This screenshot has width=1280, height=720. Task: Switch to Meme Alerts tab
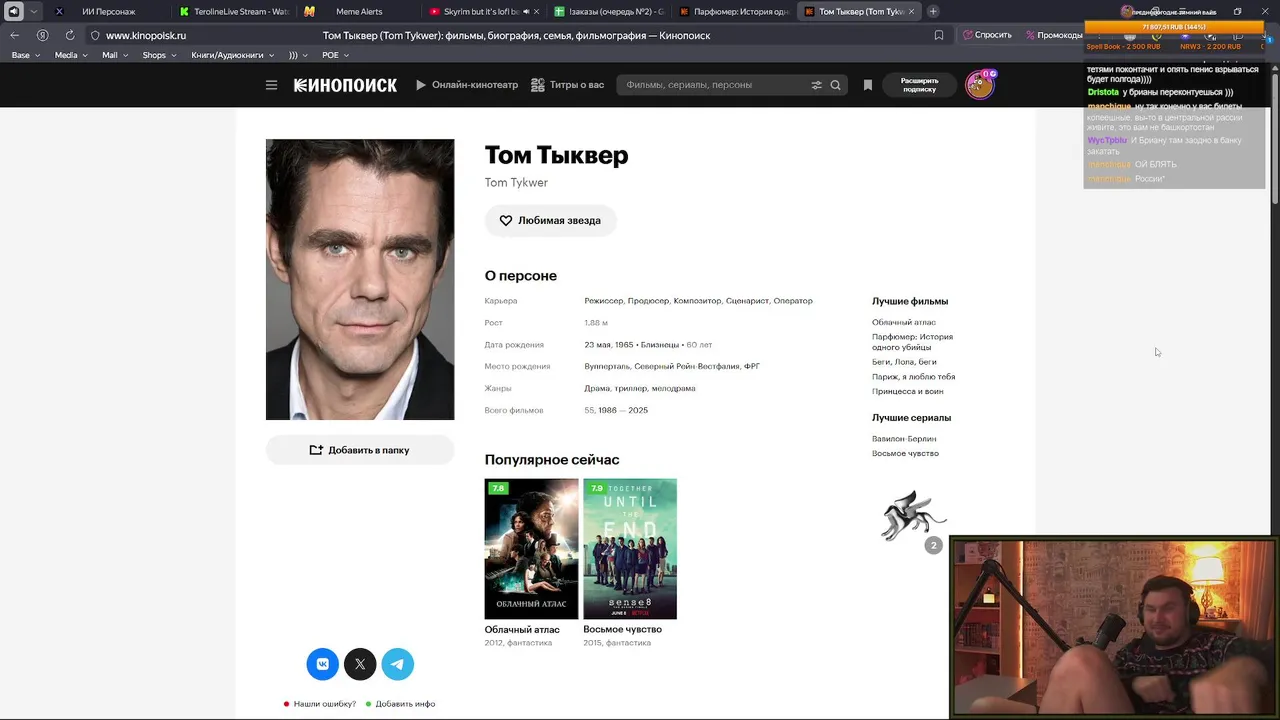358,12
